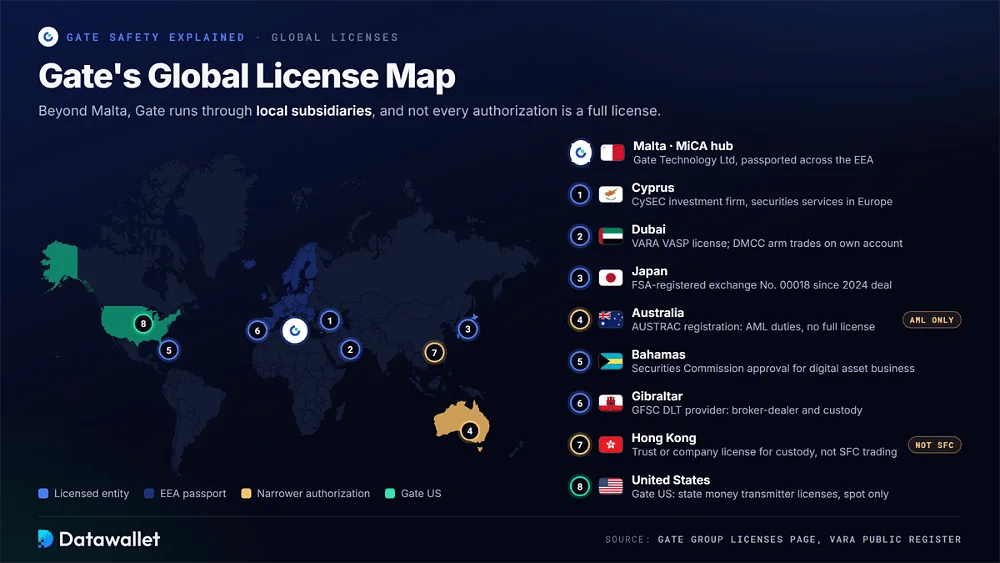Click the Japan flag icon
1000x563 pixels.
(610, 278)
